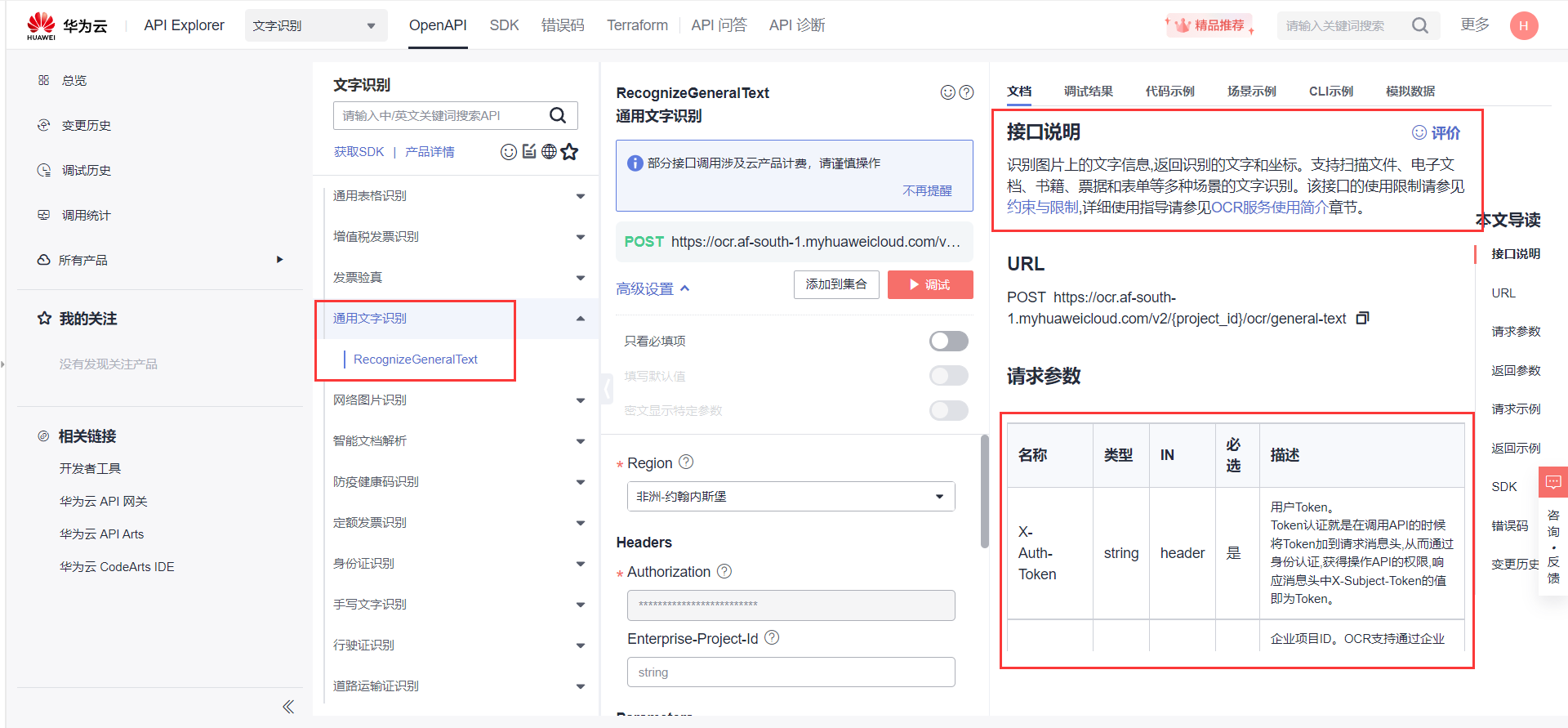The image size is (1568, 728).
Task: Open the SDK tab in top navigation
Action: point(504,25)
